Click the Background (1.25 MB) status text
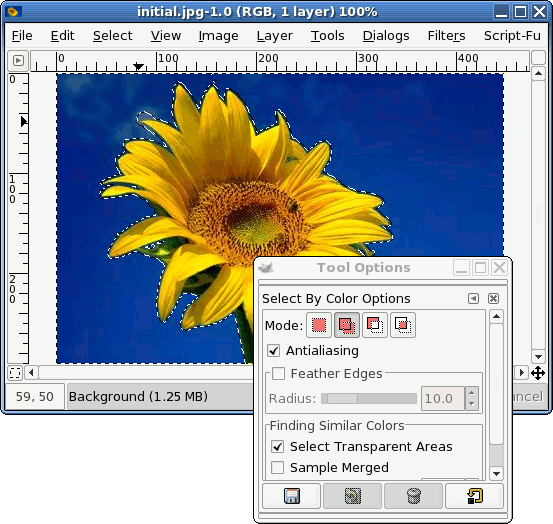 coord(138,397)
